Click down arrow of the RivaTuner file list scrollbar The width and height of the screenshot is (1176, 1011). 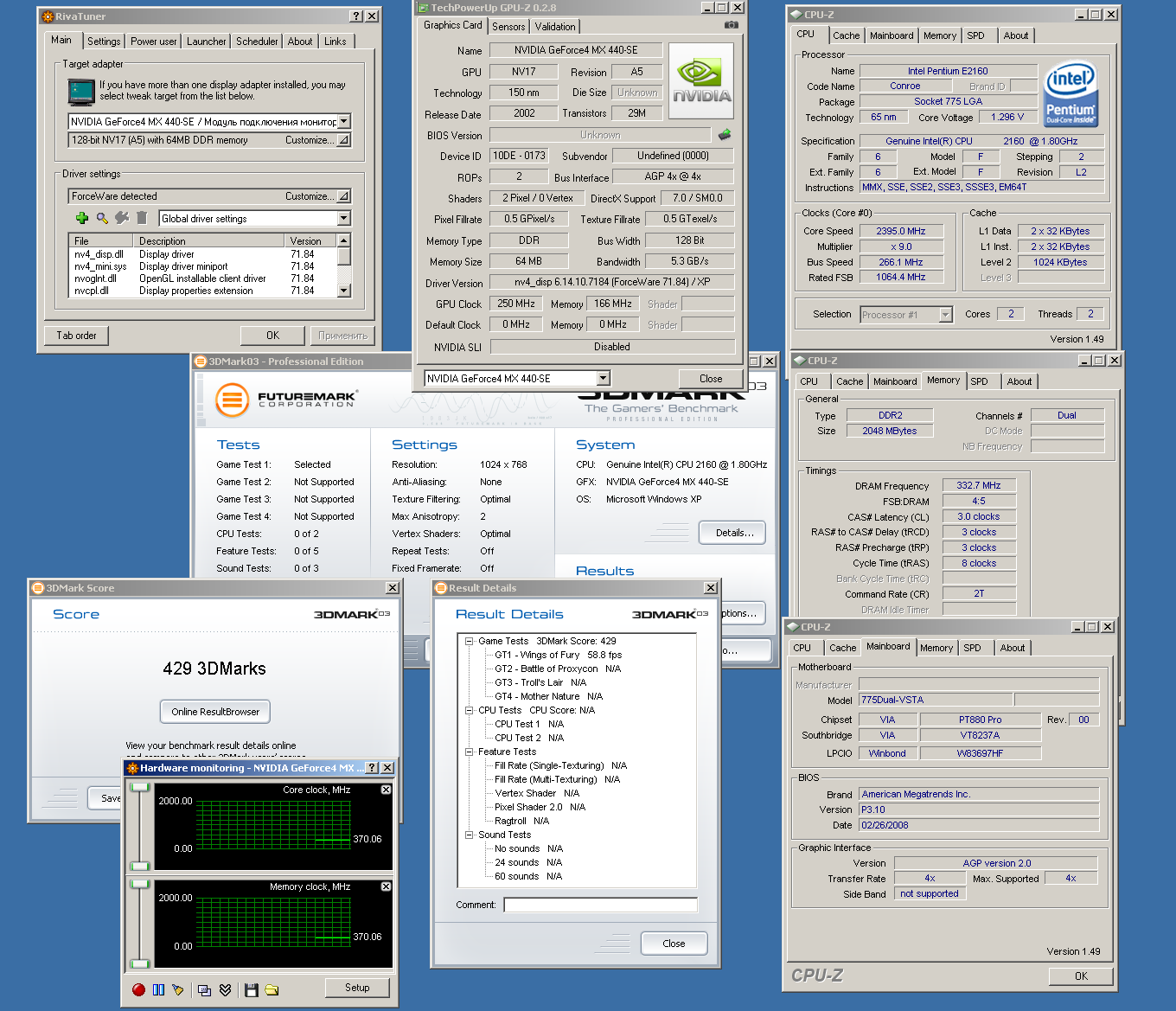(344, 291)
